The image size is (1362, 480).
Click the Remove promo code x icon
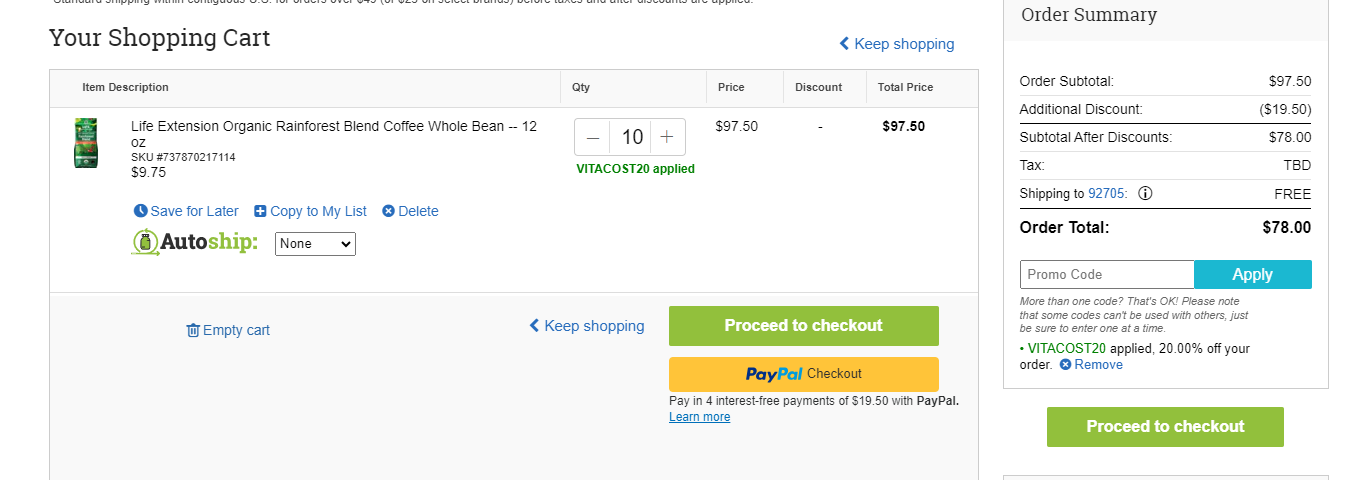(x=1065, y=365)
